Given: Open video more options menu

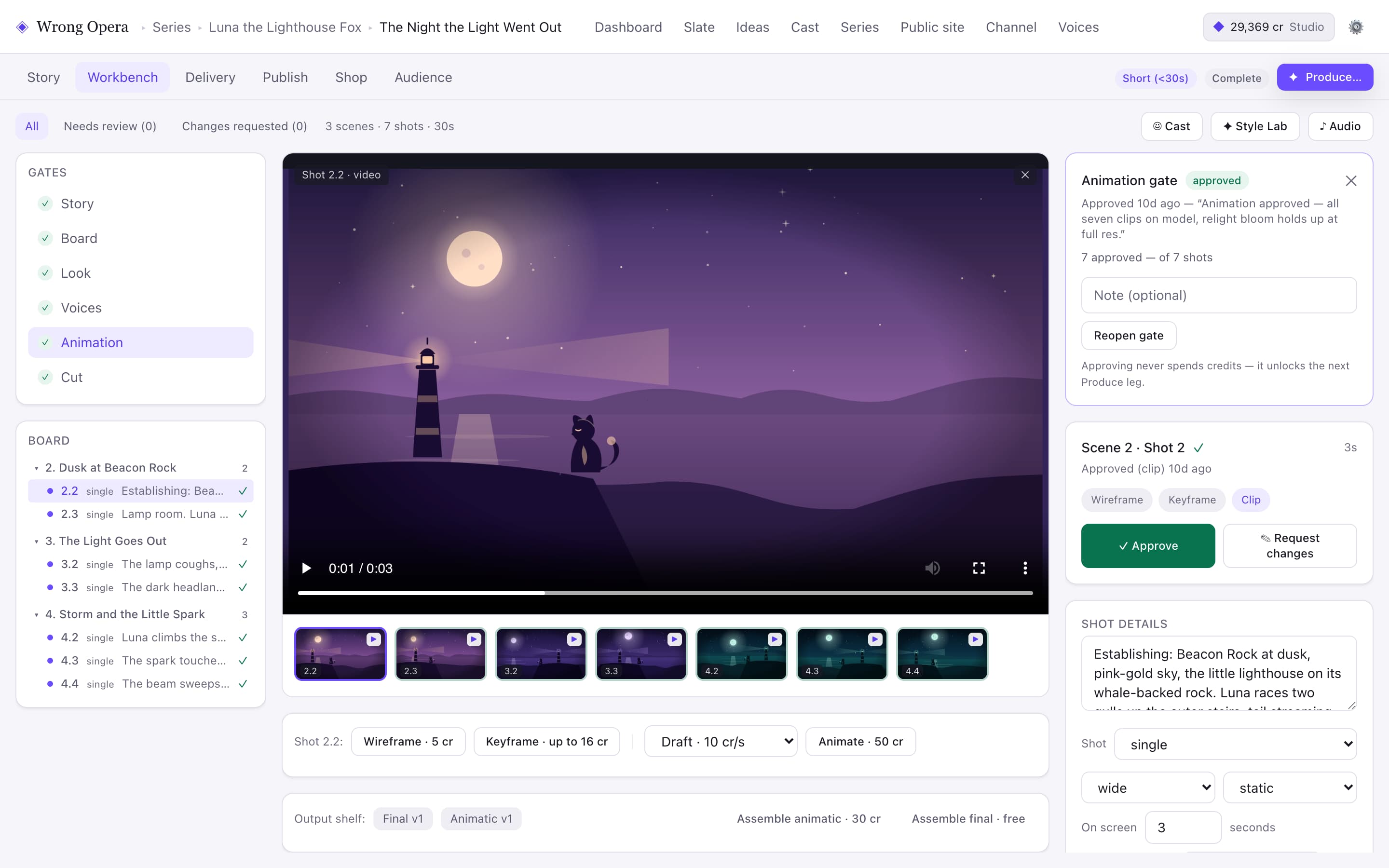Looking at the screenshot, I should pos(1025,568).
